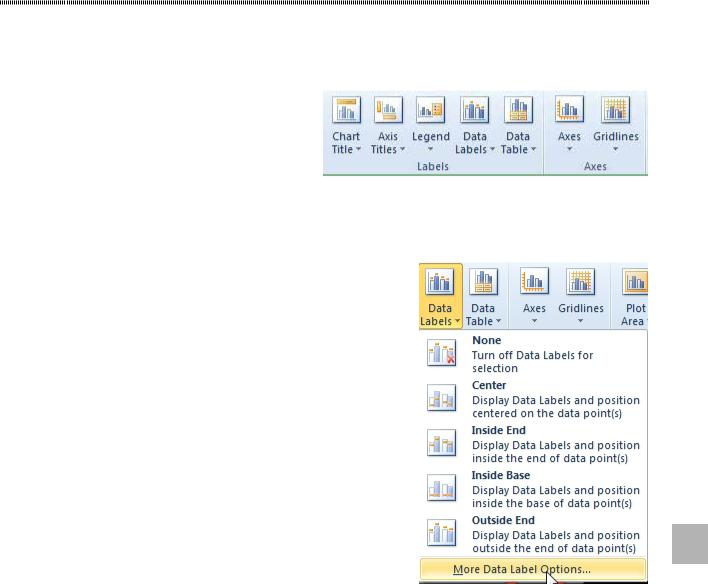The height and width of the screenshot is (584, 708).
Task: Select the Inside End data label option
Action: click(x=533, y=444)
